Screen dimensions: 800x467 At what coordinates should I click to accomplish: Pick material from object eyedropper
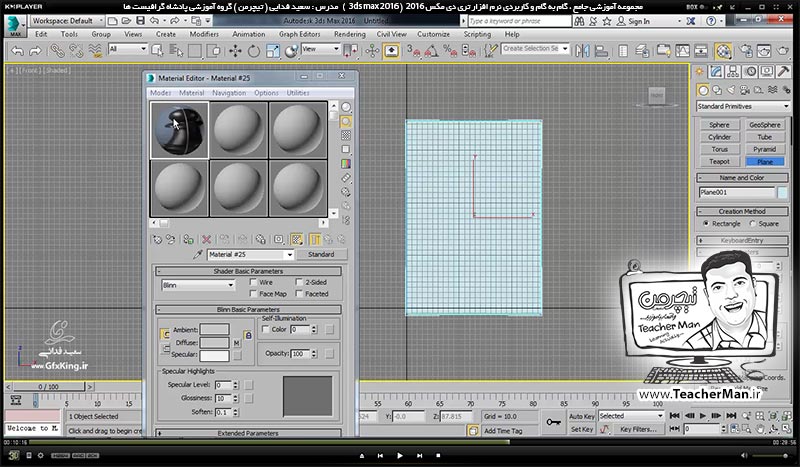tap(198, 254)
